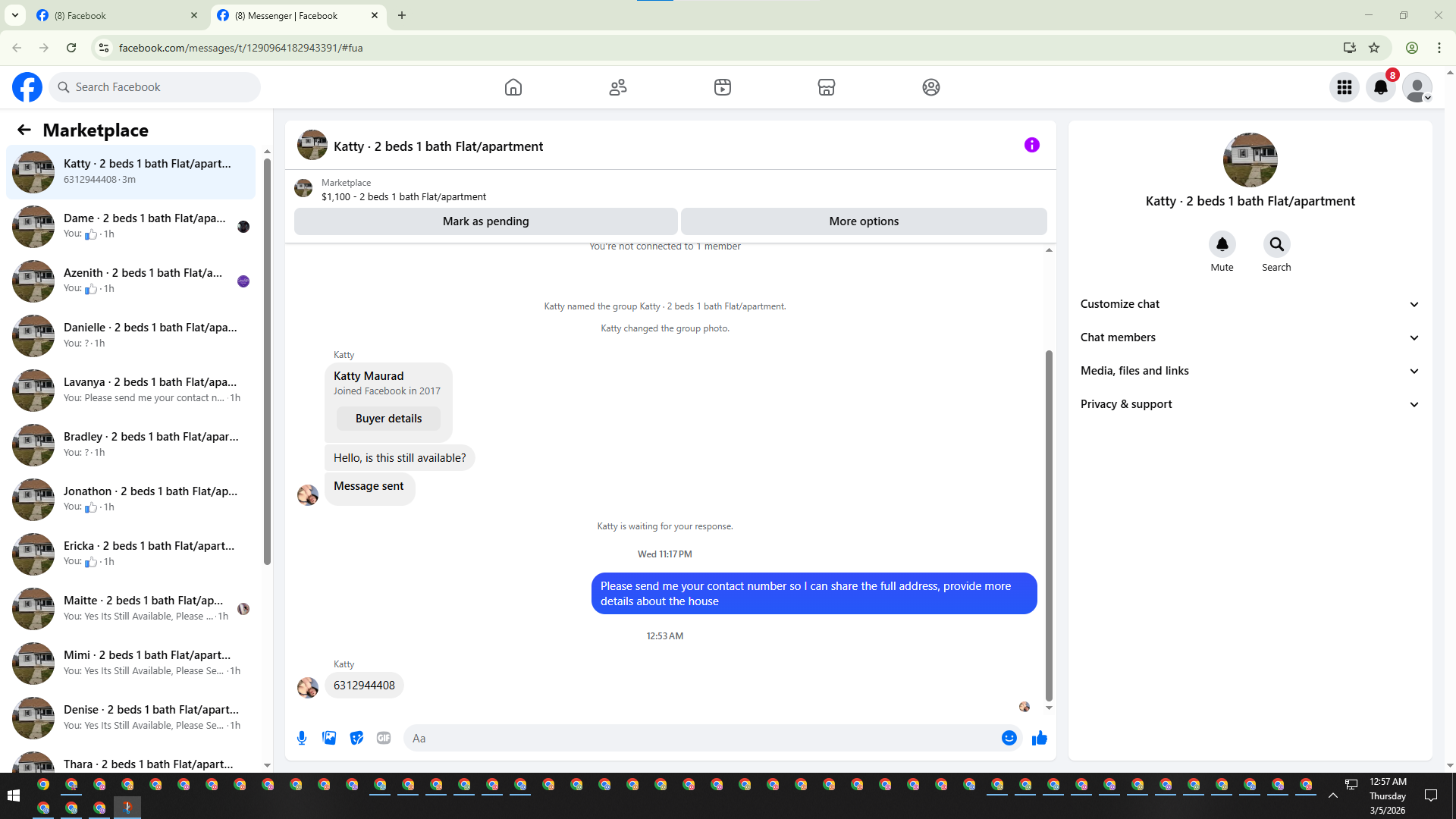This screenshot has height=819, width=1456.
Task: Click the Search Facebook field
Action: coord(155,87)
